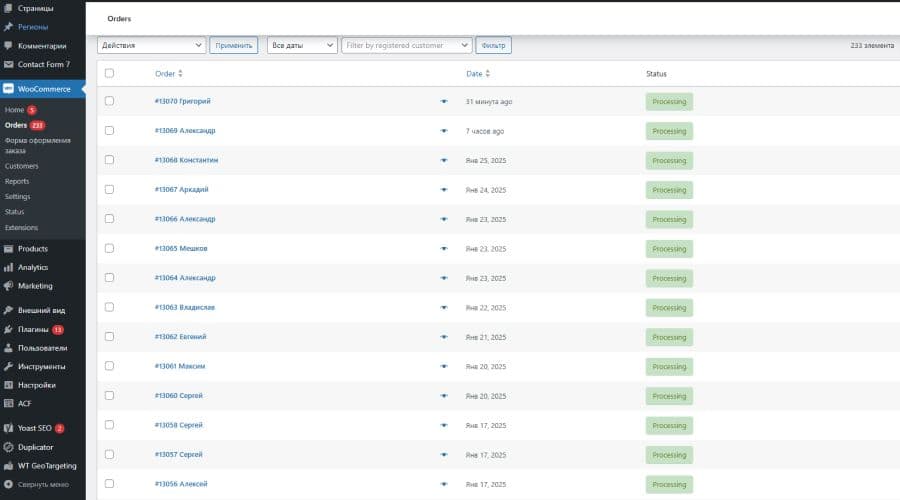900x500 pixels.
Task: Sort orders by the Date column header
Action: pos(477,73)
